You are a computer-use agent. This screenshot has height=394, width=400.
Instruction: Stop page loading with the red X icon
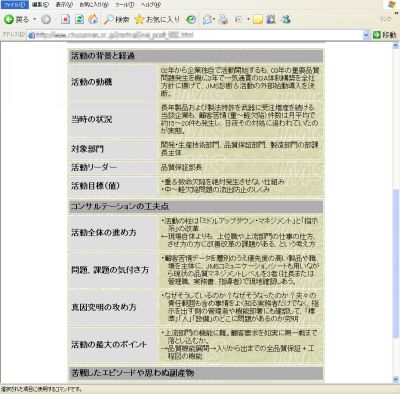click(65, 20)
